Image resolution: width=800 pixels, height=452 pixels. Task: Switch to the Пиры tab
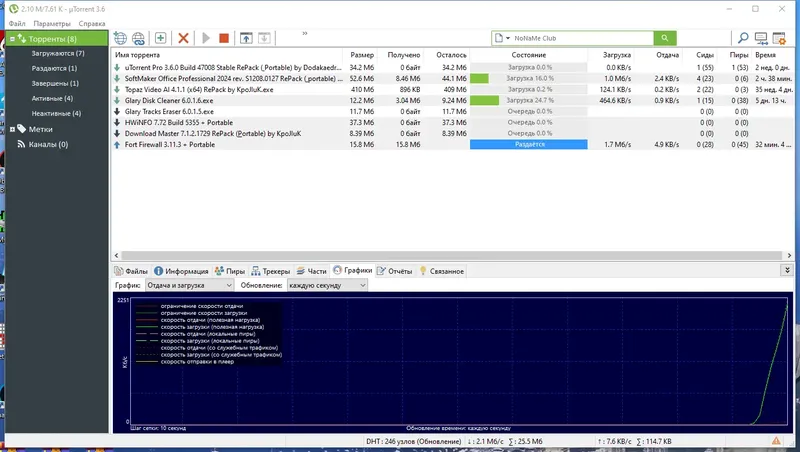(x=230, y=271)
